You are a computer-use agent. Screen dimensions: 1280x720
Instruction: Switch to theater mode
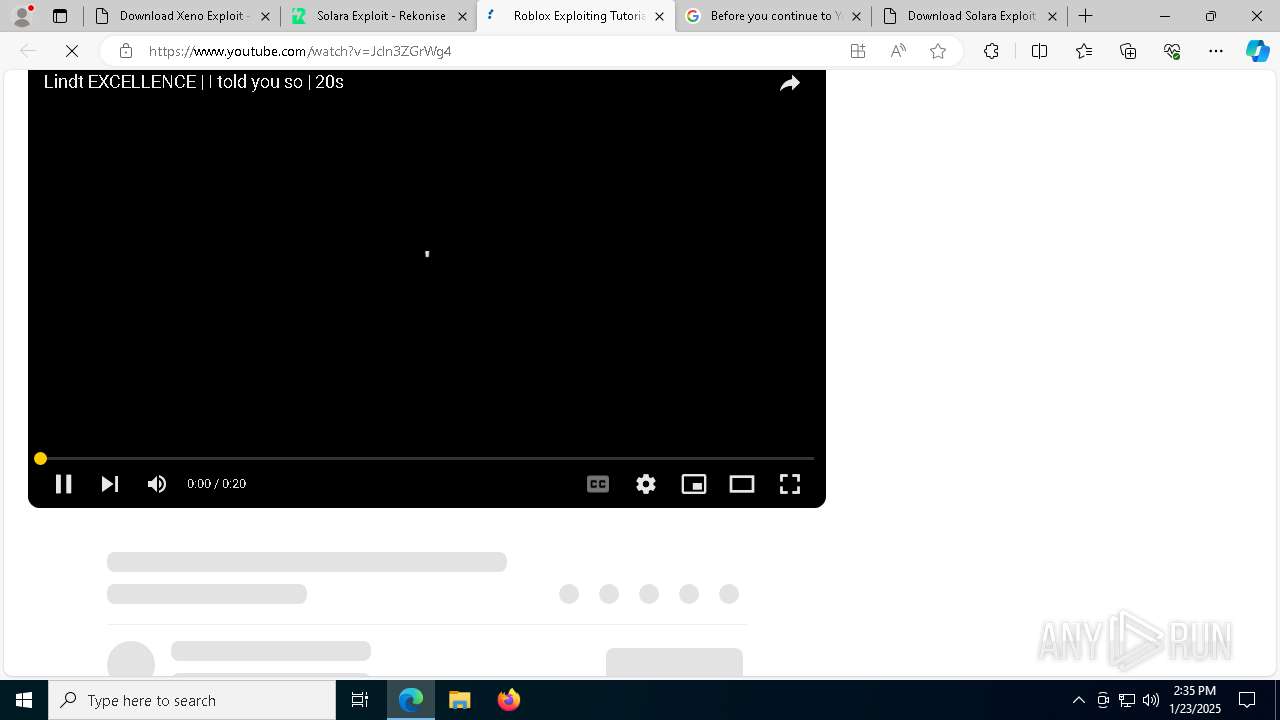[x=742, y=484]
